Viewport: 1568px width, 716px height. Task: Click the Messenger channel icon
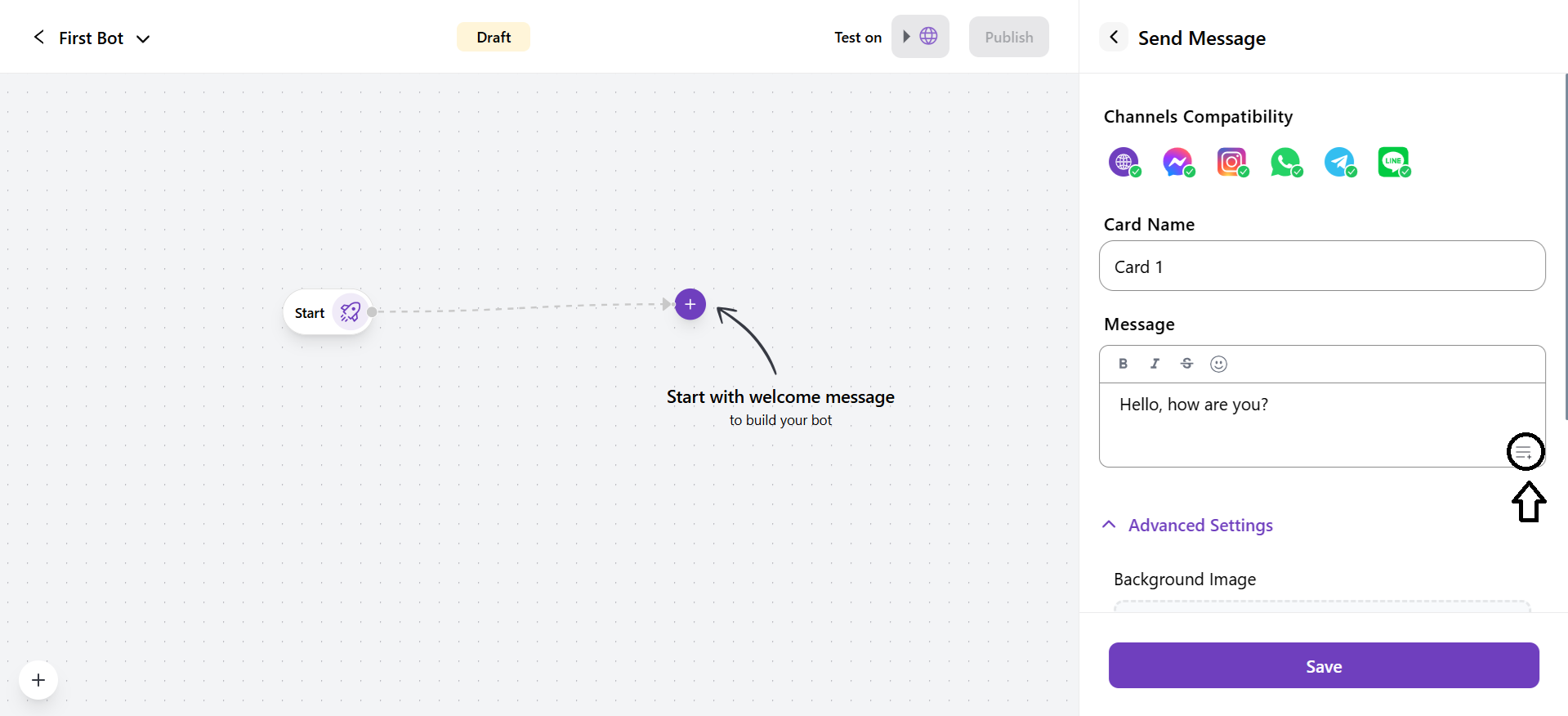click(x=1177, y=162)
